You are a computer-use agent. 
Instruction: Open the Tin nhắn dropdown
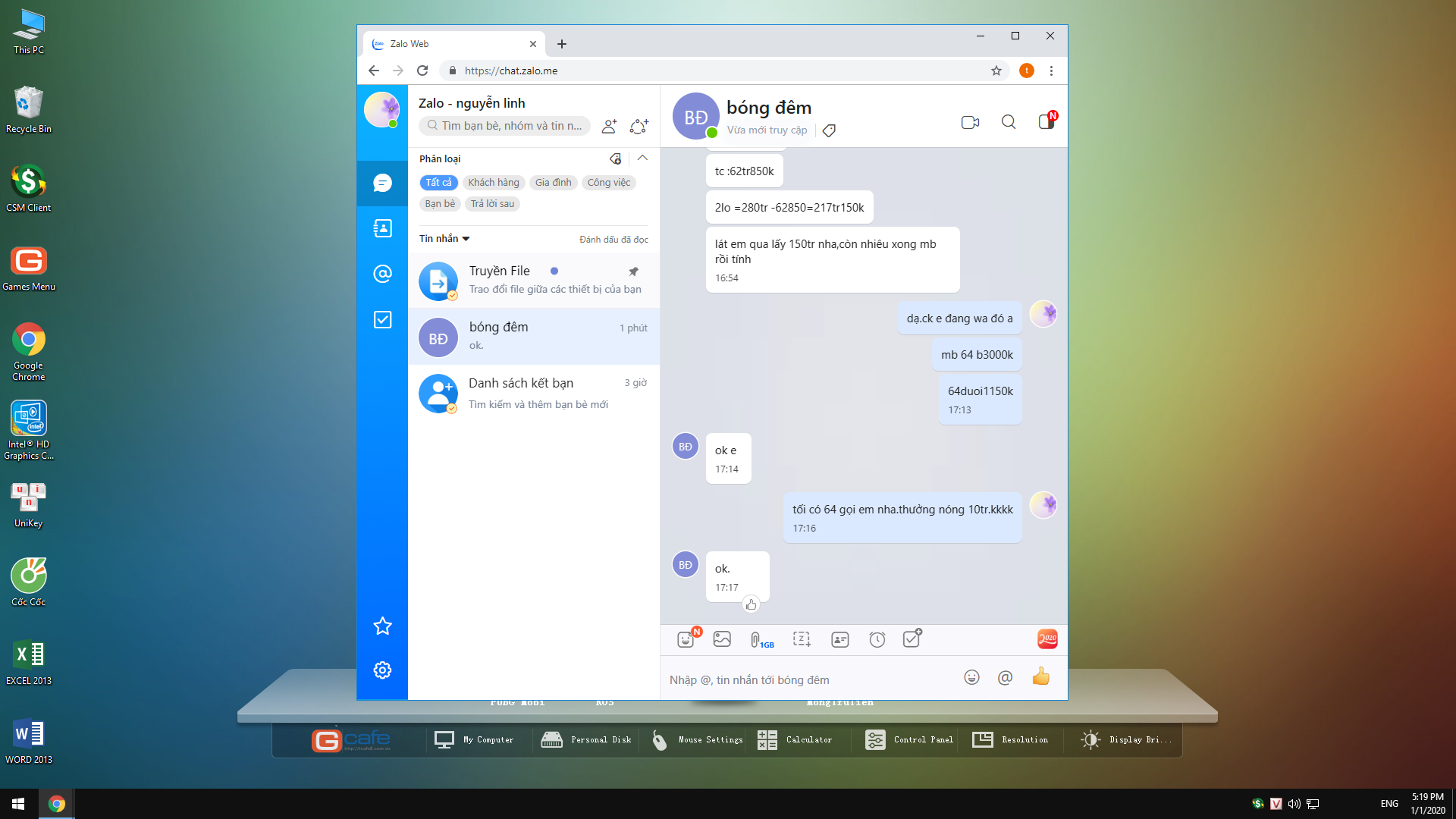tap(444, 239)
